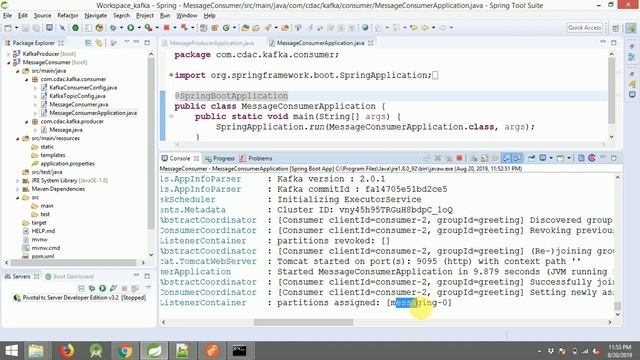Click the Open Perspective icon
This screenshot has height=360, width=640.
[x=616, y=28]
